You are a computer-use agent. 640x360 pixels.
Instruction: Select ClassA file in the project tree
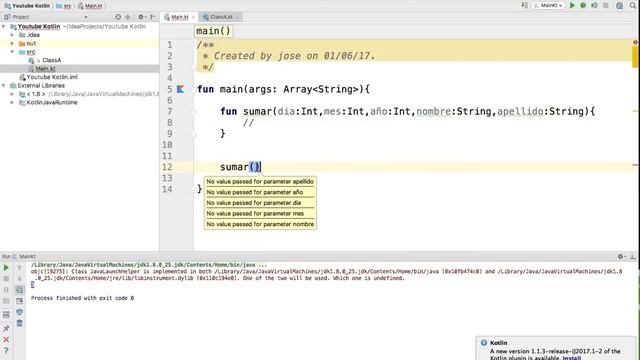[51, 60]
